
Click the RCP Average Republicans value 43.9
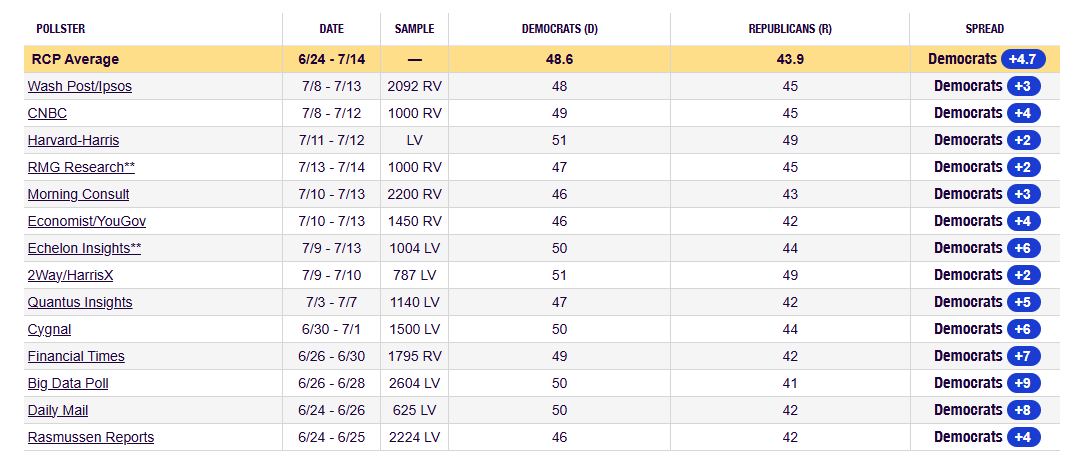[x=790, y=59]
